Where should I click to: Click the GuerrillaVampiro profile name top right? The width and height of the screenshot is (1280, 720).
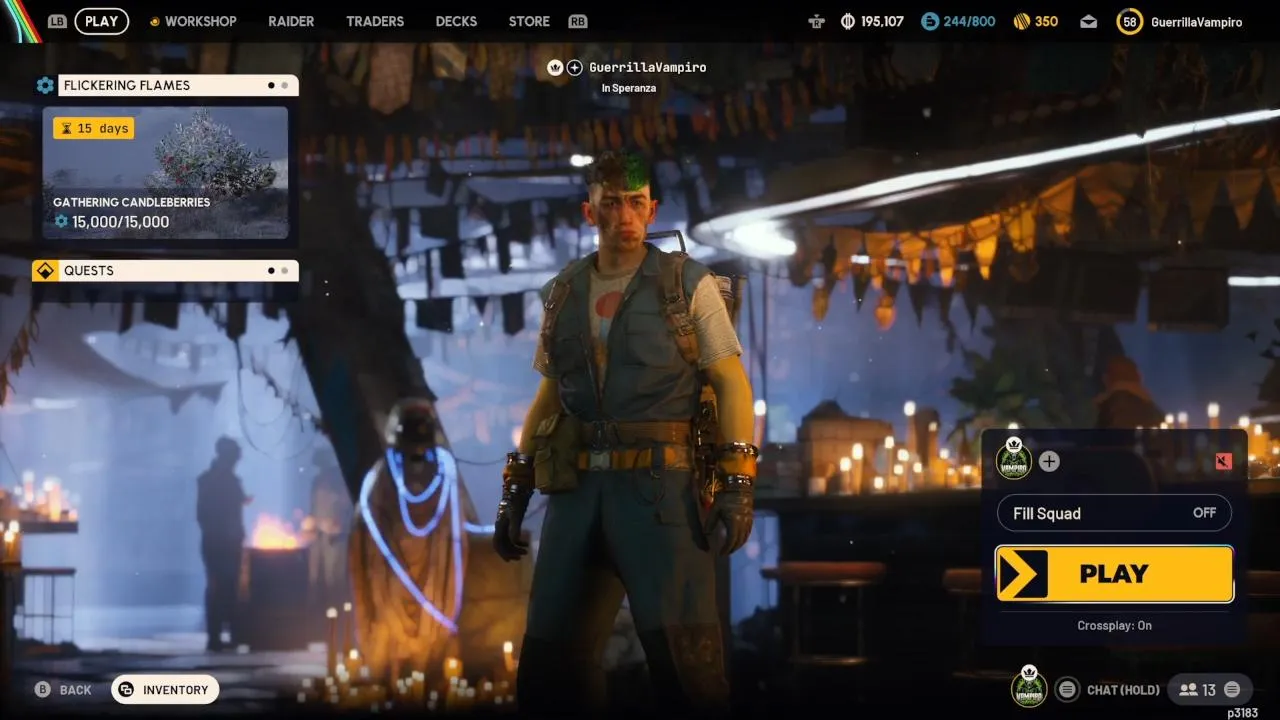1196,21
